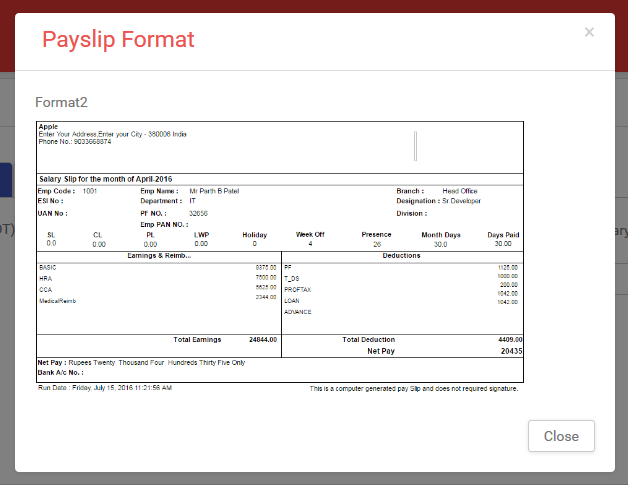Viewport: 628px width, 485px height.
Task: Click the 'Phone No.: 9033668874' line
Action: coord(75,141)
